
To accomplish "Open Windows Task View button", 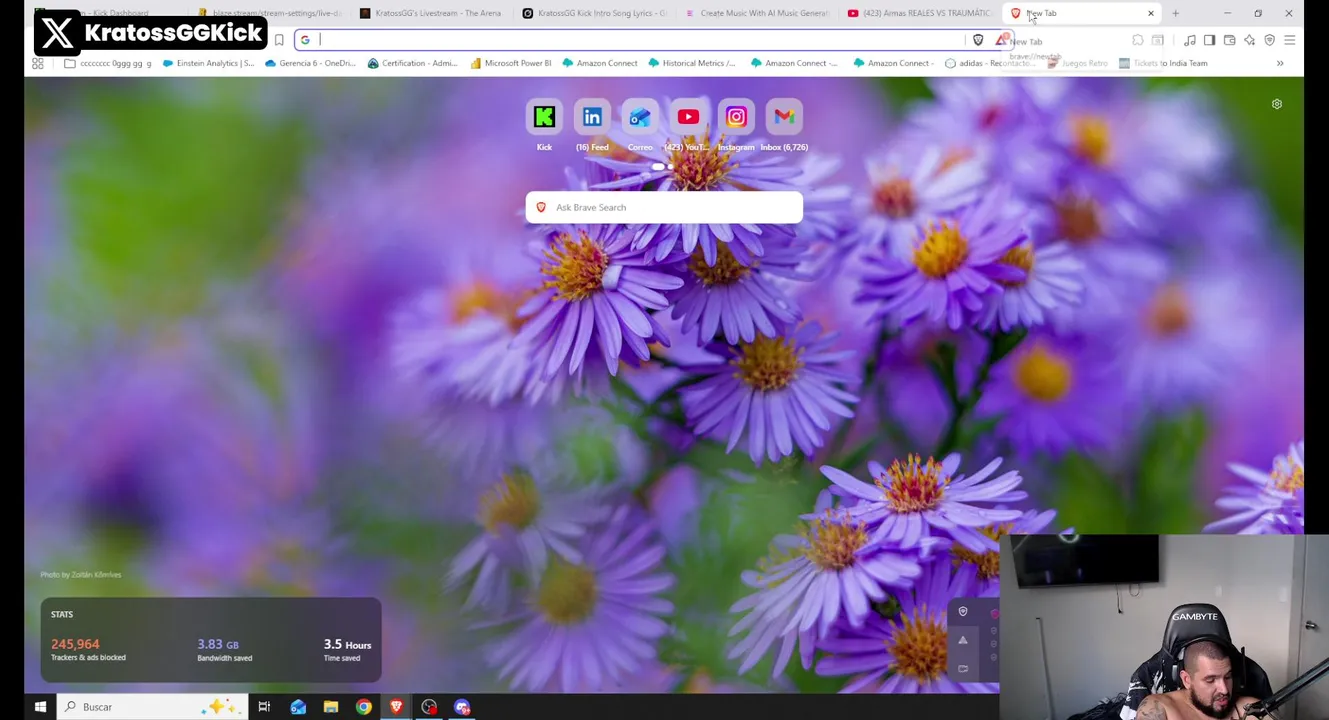I will pyautogui.click(x=264, y=707).
